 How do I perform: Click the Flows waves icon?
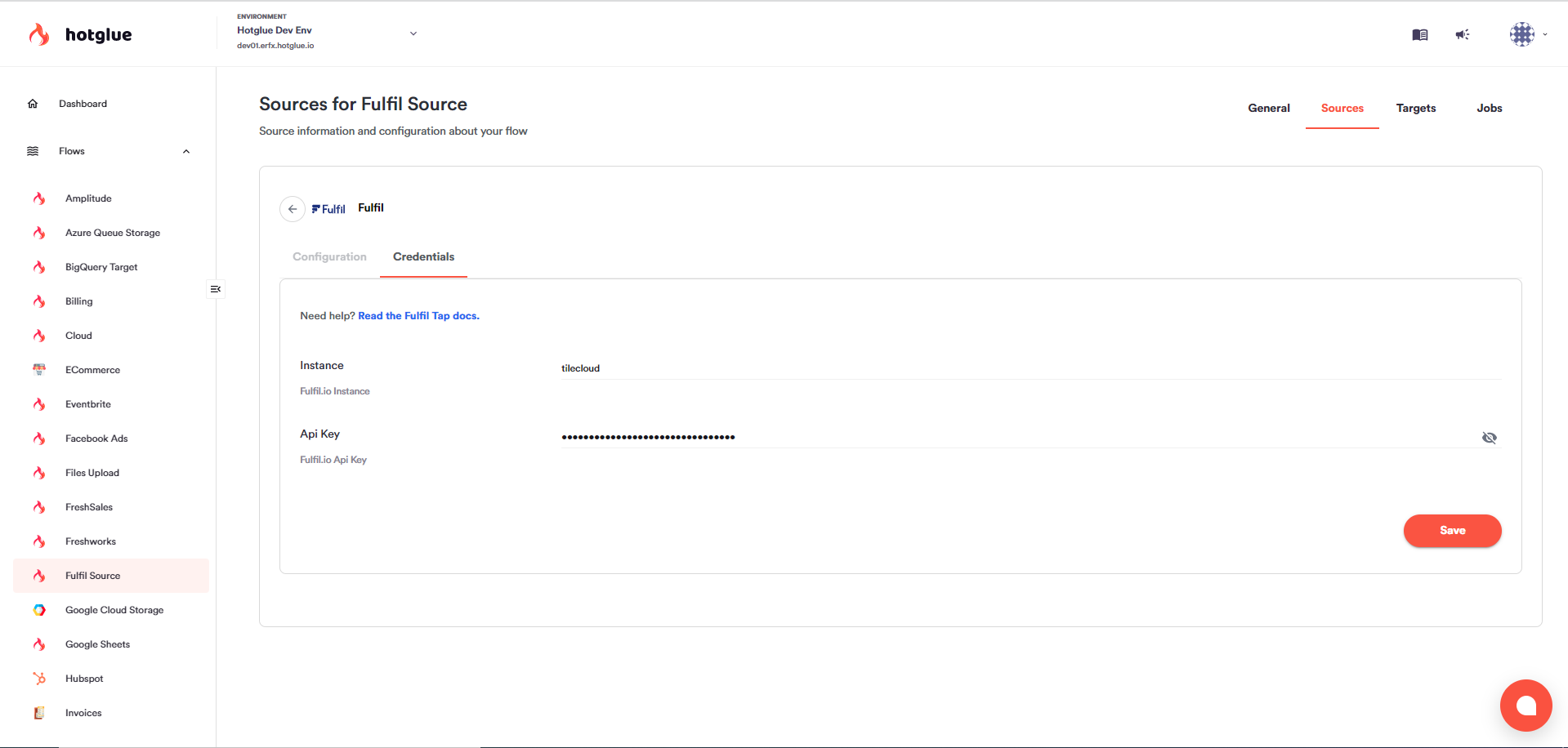coord(33,151)
